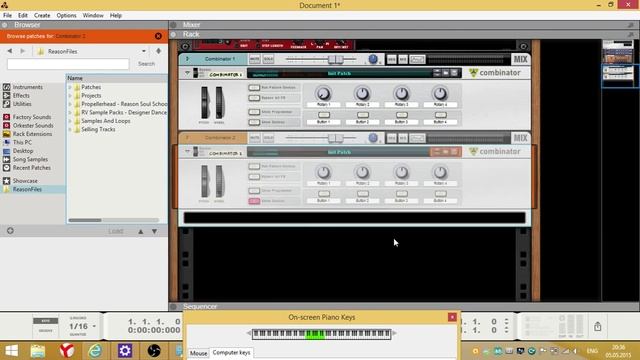
Task: Toggle Show Programmer on Combinator 1
Action: pos(254,112)
